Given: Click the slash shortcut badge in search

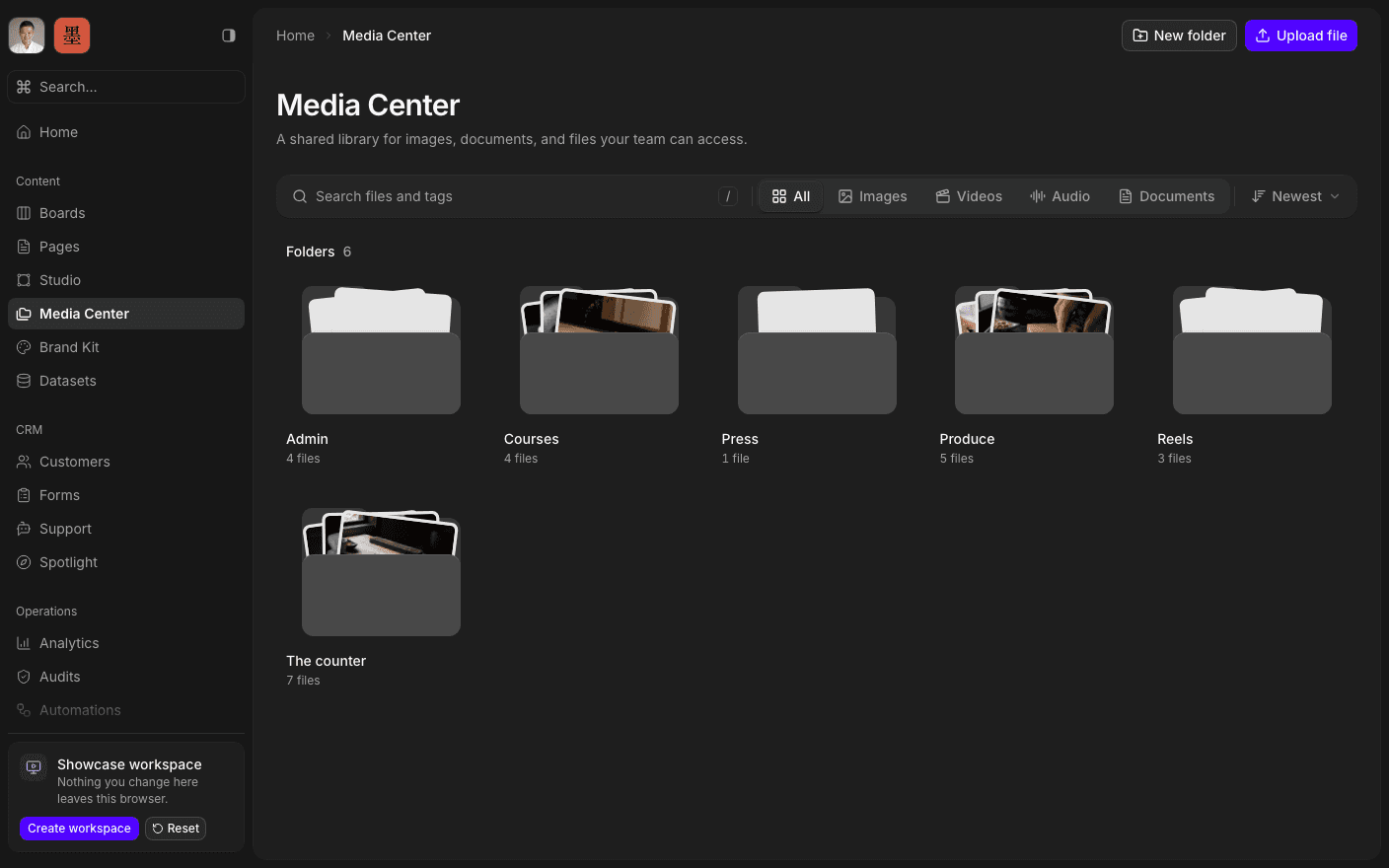Looking at the screenshot, I should [x=728, y=196].
